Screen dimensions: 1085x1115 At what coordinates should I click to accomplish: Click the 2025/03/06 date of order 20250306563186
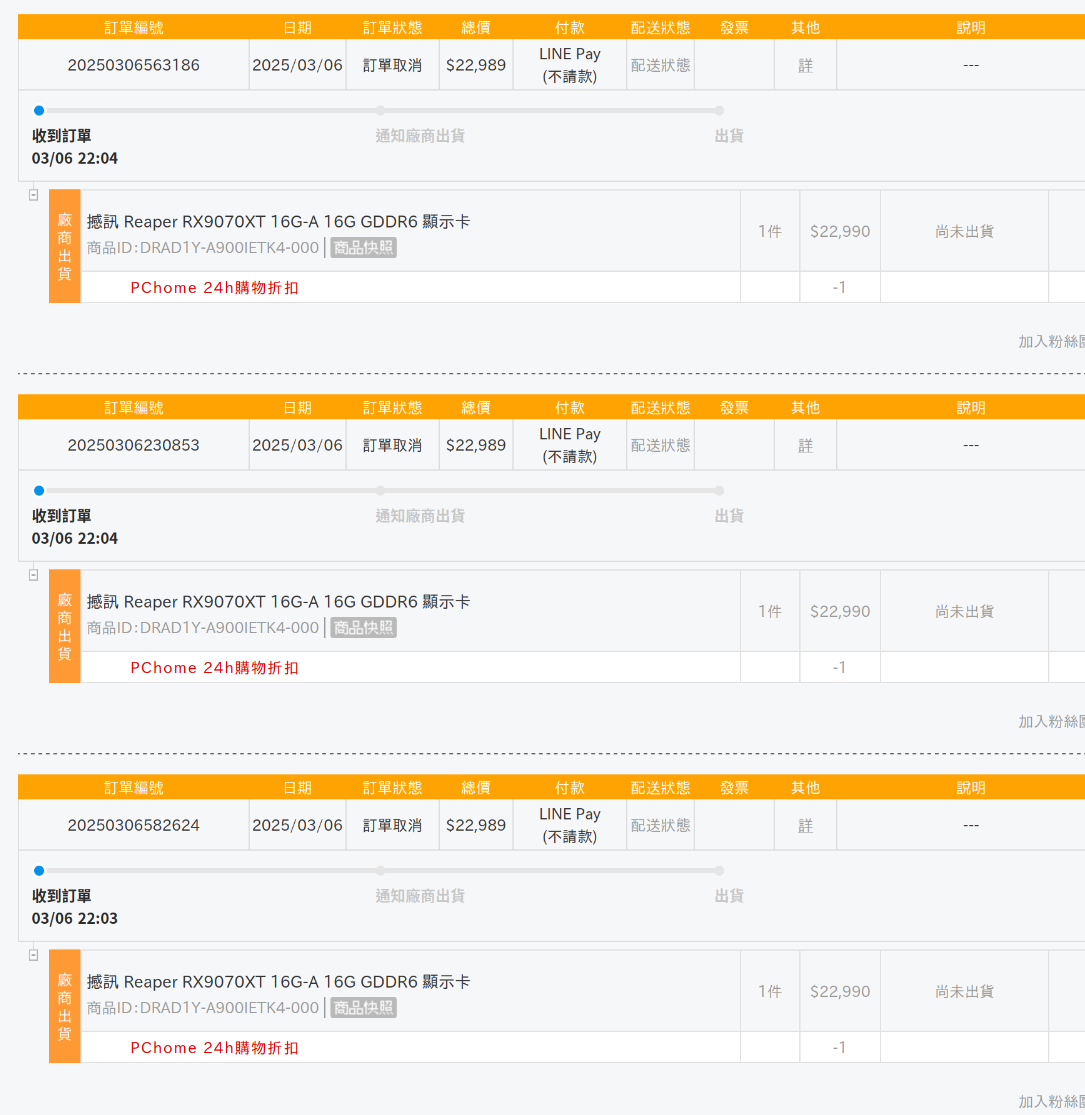(x=297, y=65)
